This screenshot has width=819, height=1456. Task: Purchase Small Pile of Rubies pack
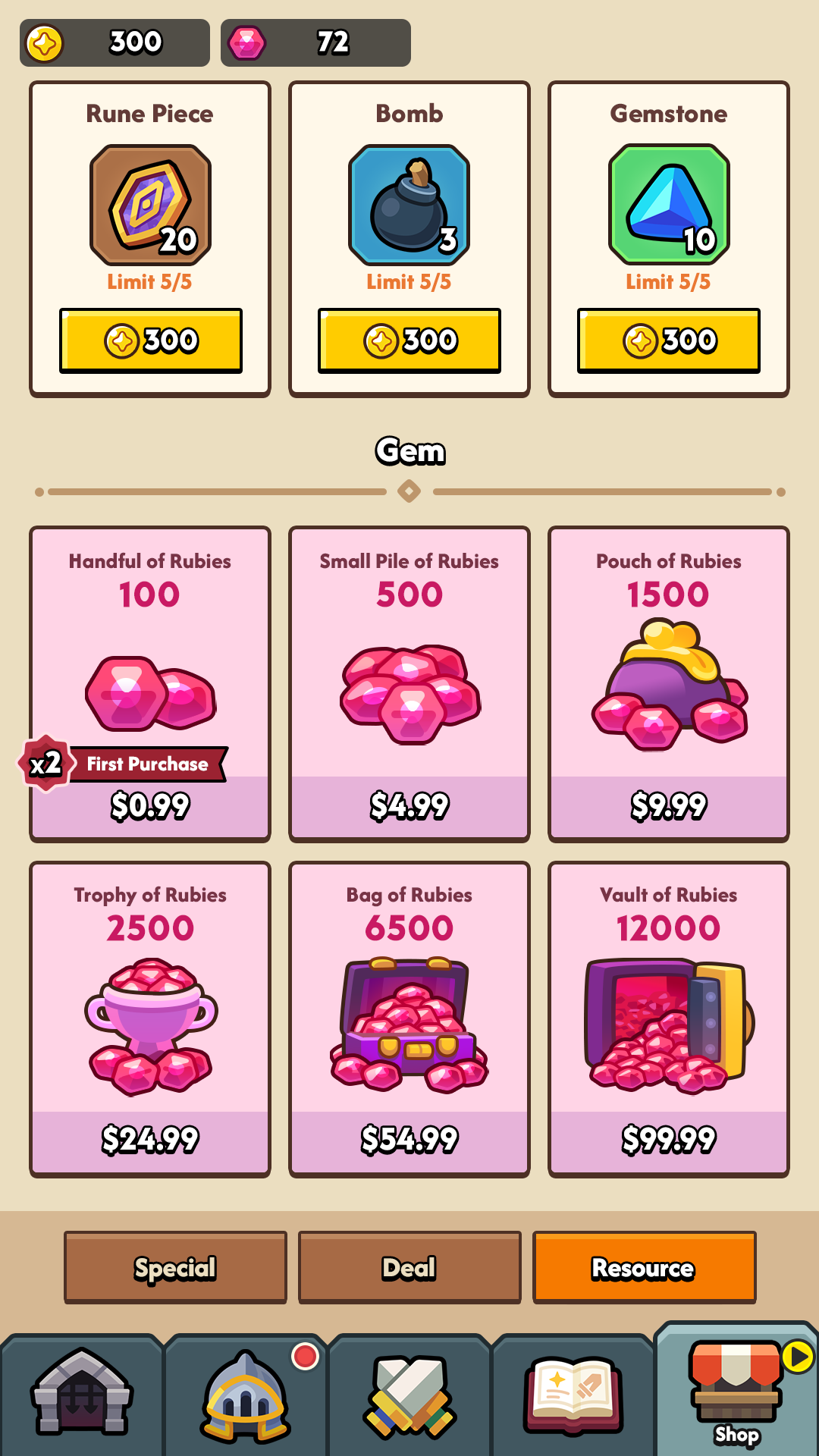pyautogui.click(x=409, y=684)
